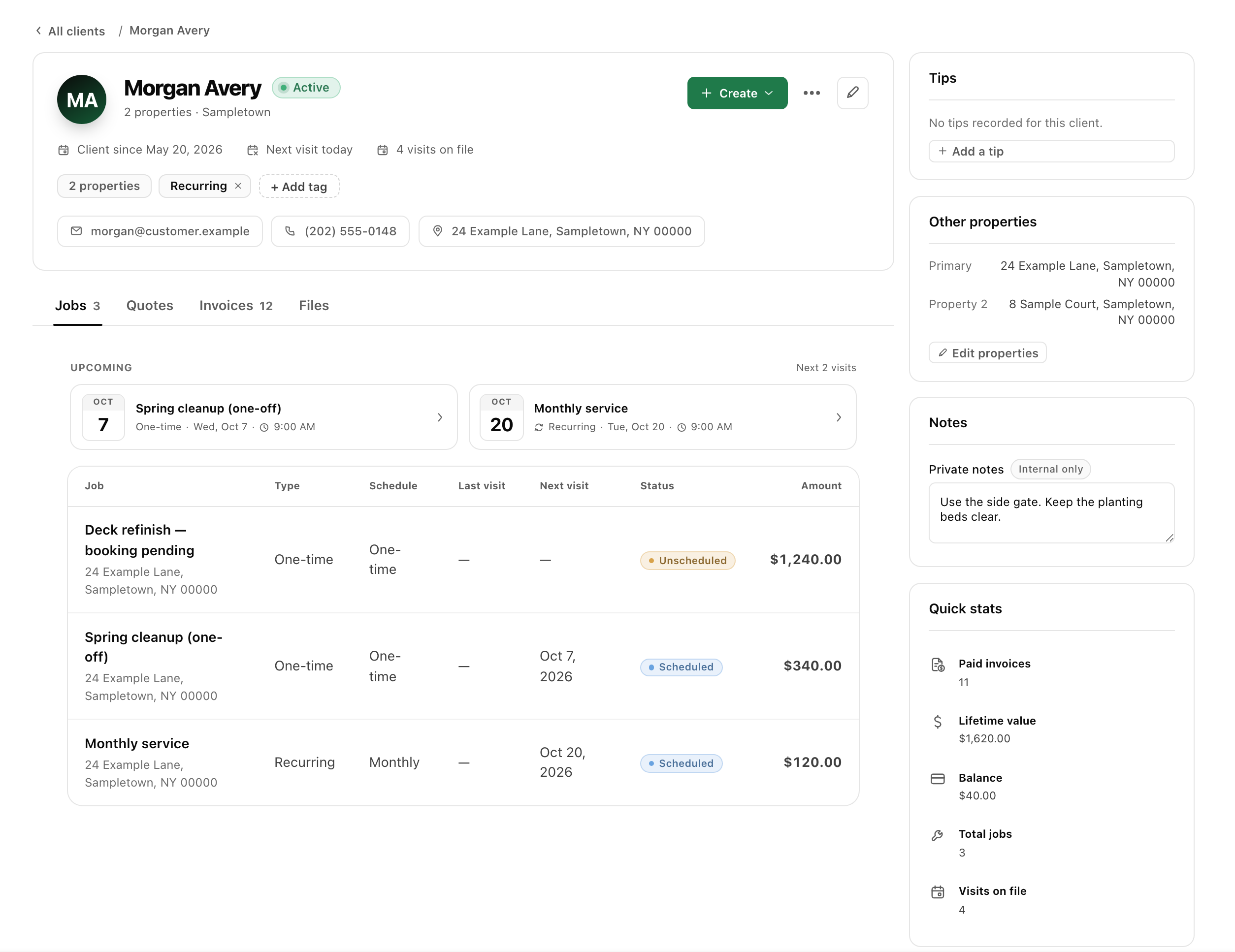Image resolution: width=1235 pixels, height=952 pixels.
Task: Click into the Private notes text area
Action: (x=1051, y=513)
